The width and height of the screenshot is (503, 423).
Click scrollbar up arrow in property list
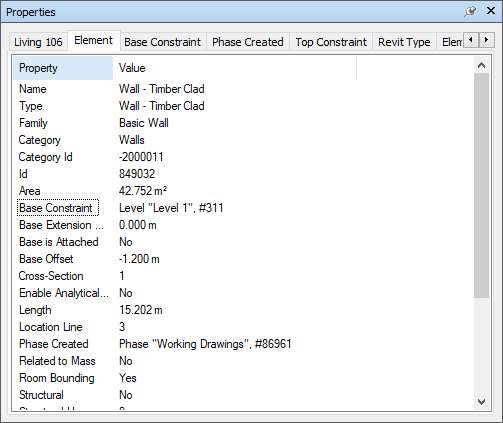(481, 65)
